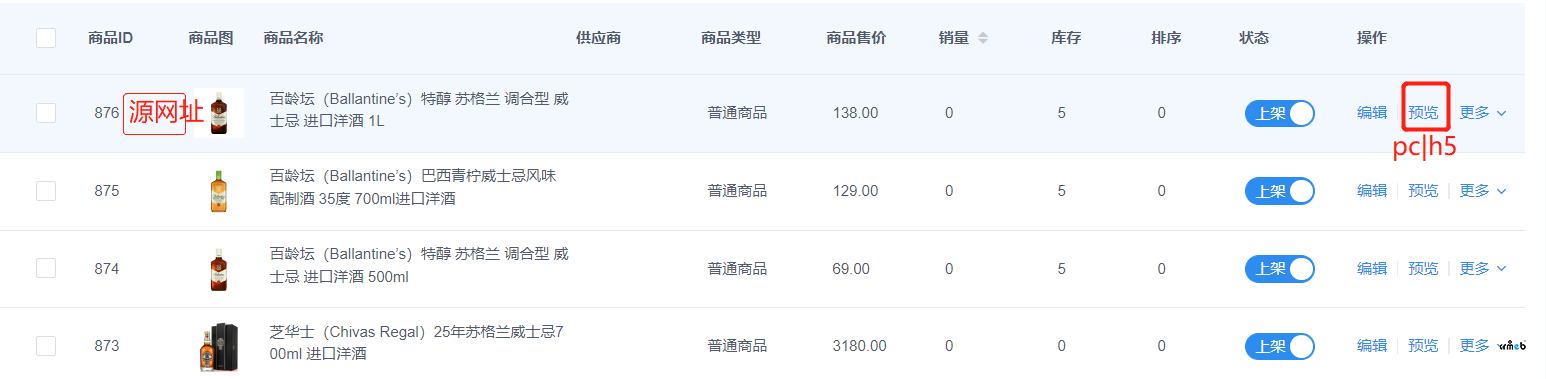Open product image thumbnail for item 876
Viewport: 1546px width, 379px height.
click(216, 113)
